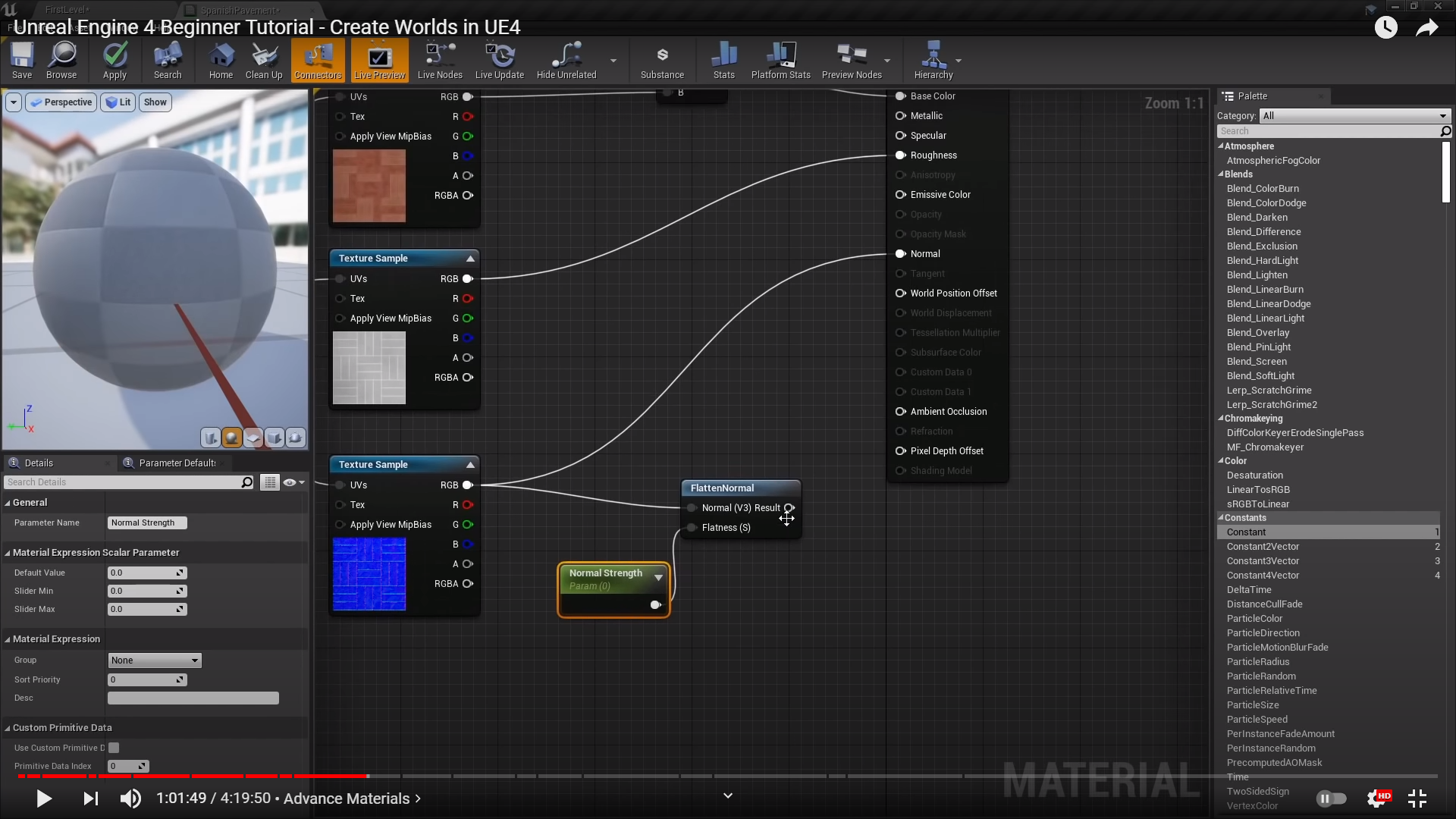Open the Stats toolbar icon
Viewport: 1456px width, 819px height.
point(723,60)
